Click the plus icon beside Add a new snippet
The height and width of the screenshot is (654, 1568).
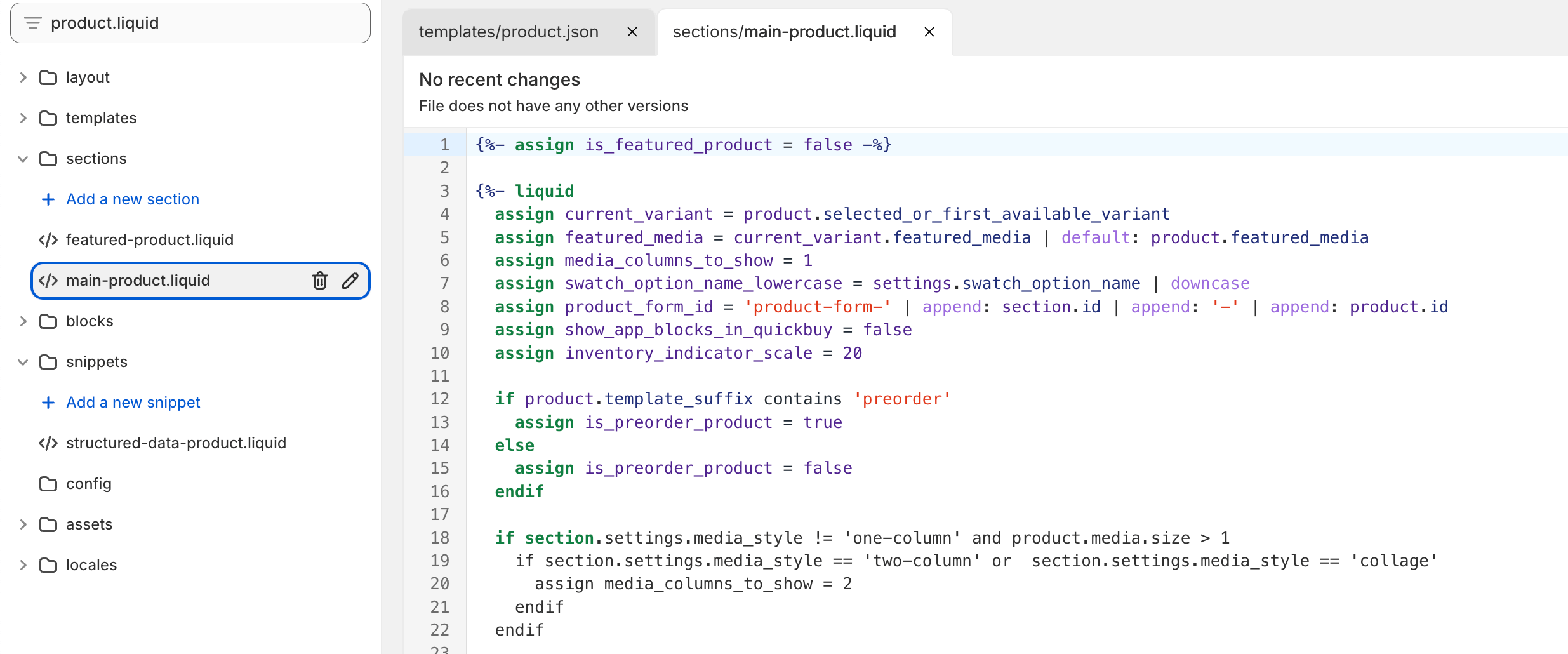pos(48,402)
